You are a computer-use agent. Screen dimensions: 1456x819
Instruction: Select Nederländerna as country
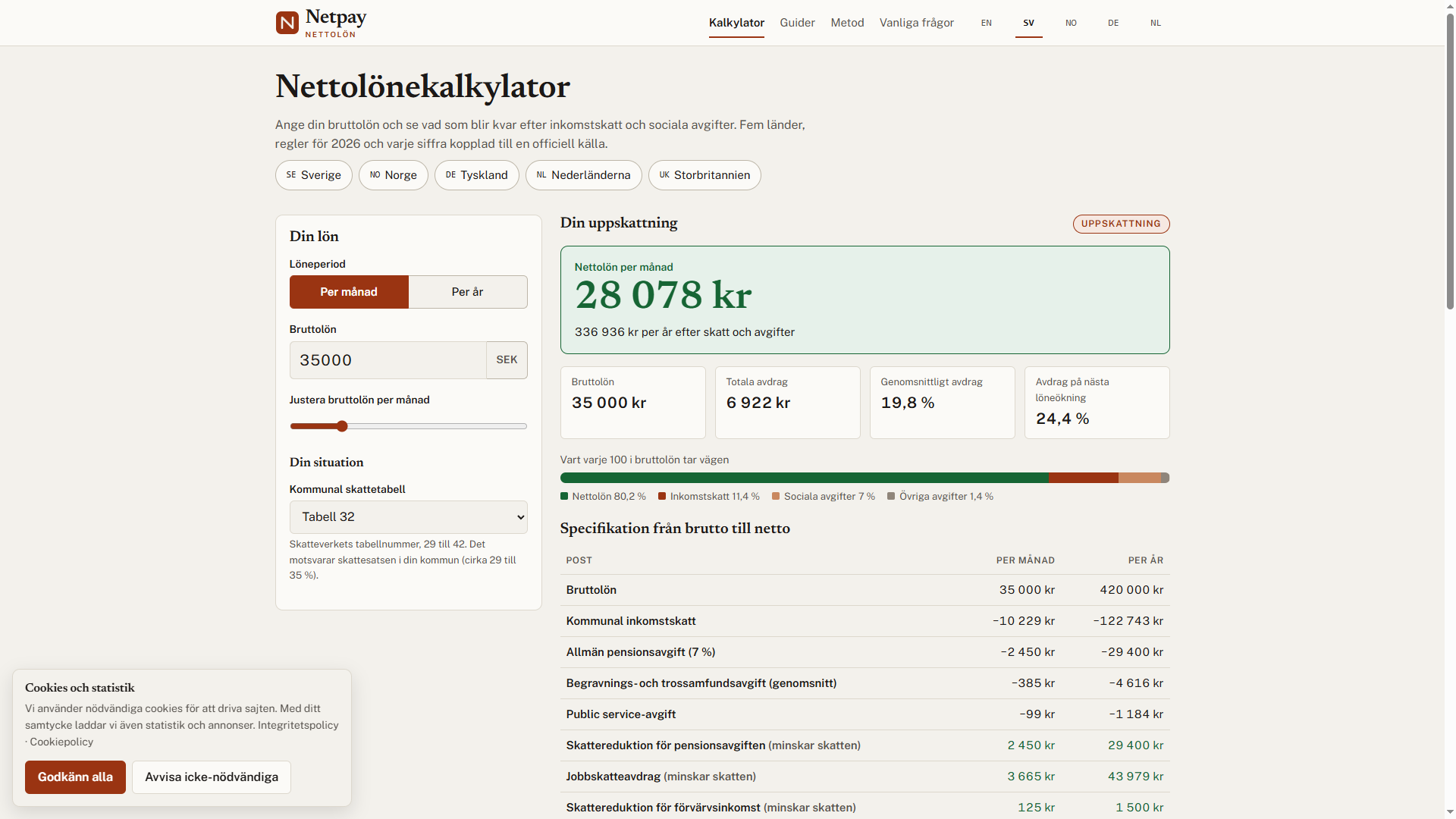tap(583, 175)
